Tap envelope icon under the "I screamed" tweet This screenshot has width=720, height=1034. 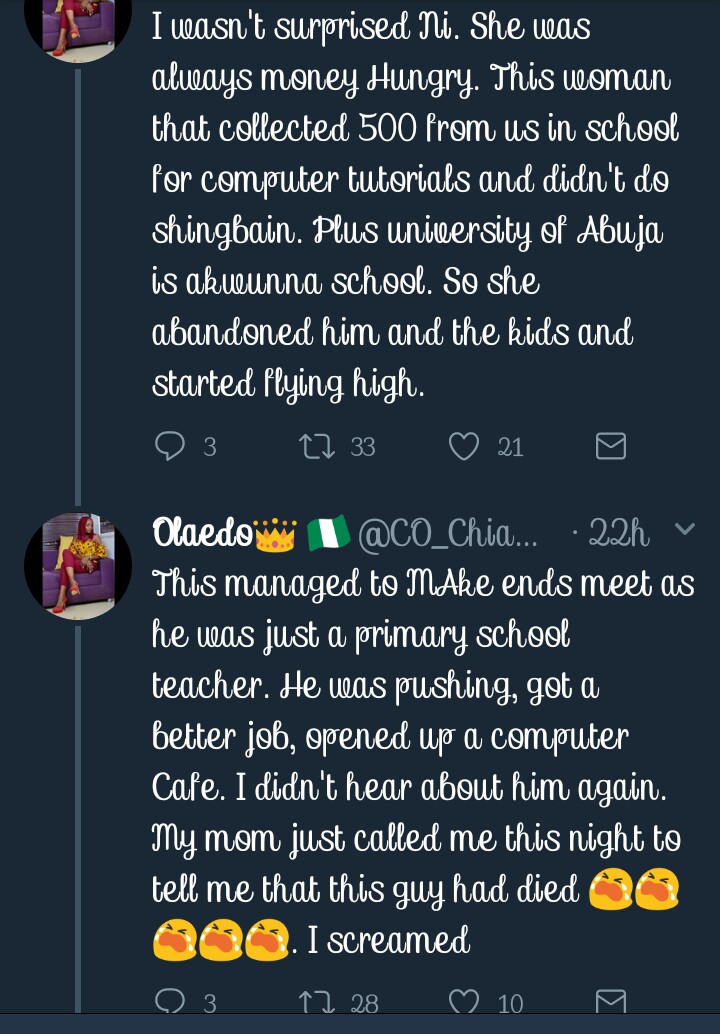click(610, 1002)
